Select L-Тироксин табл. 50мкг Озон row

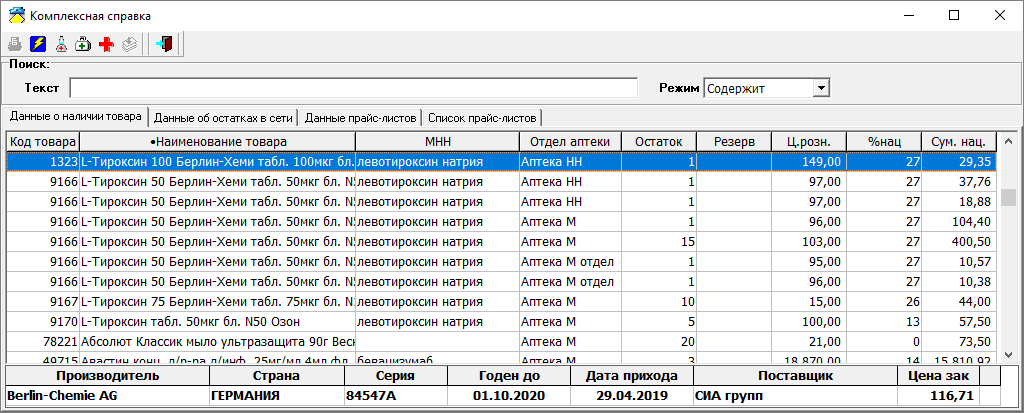pyautogui.click(x=502, y=322)
